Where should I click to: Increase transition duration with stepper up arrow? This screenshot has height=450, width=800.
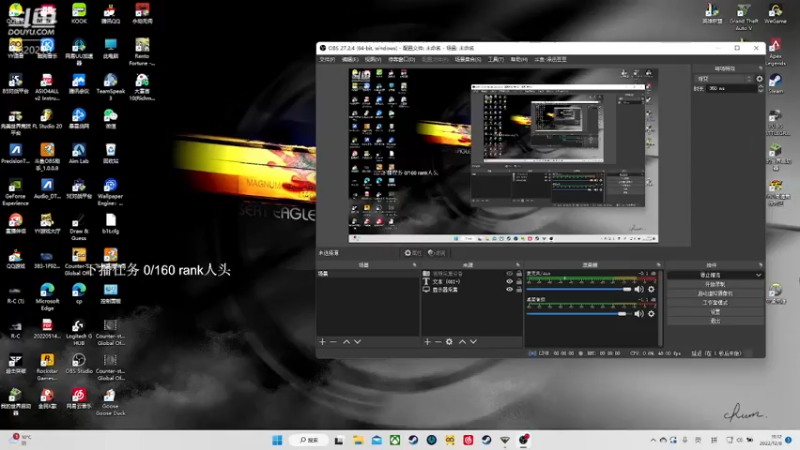[x=761, y=86]
